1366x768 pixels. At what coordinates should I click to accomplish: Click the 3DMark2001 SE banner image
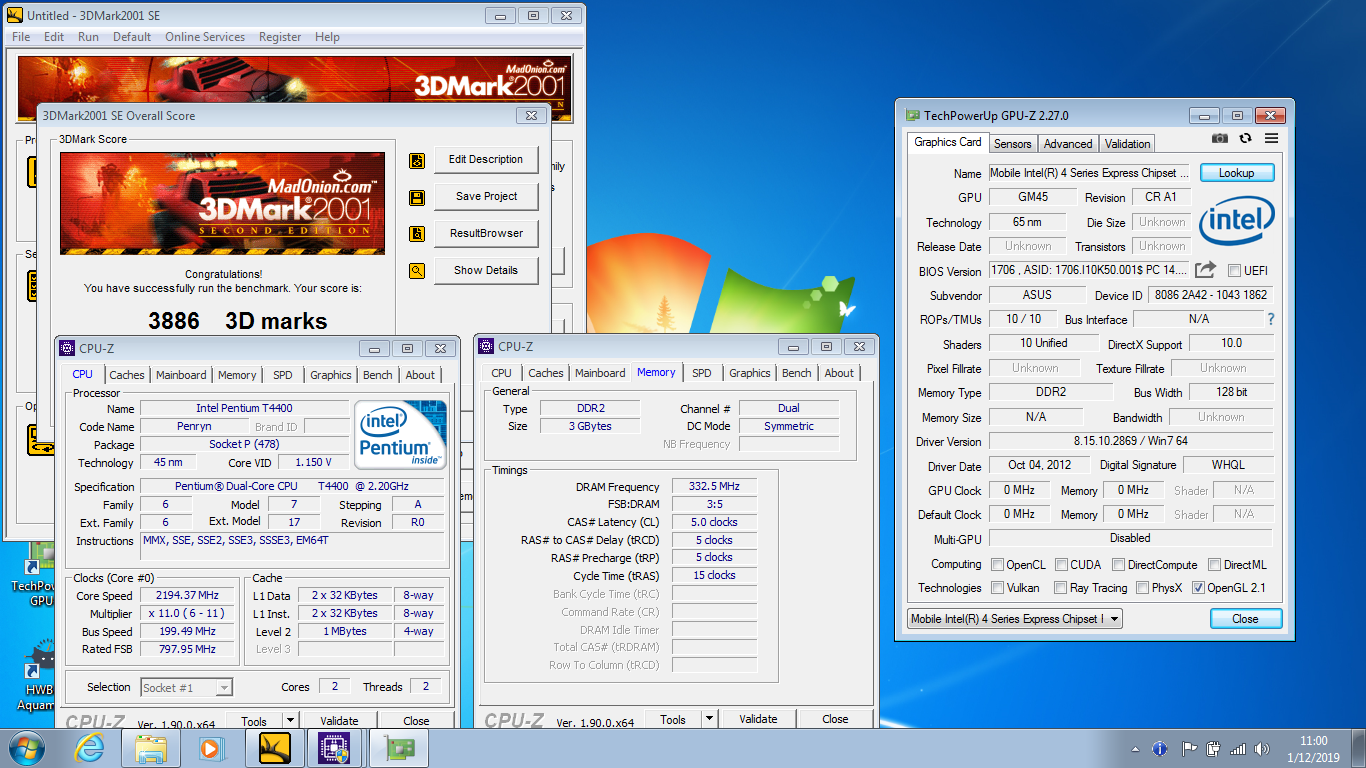pyautogui.click(x=222, y=203)
